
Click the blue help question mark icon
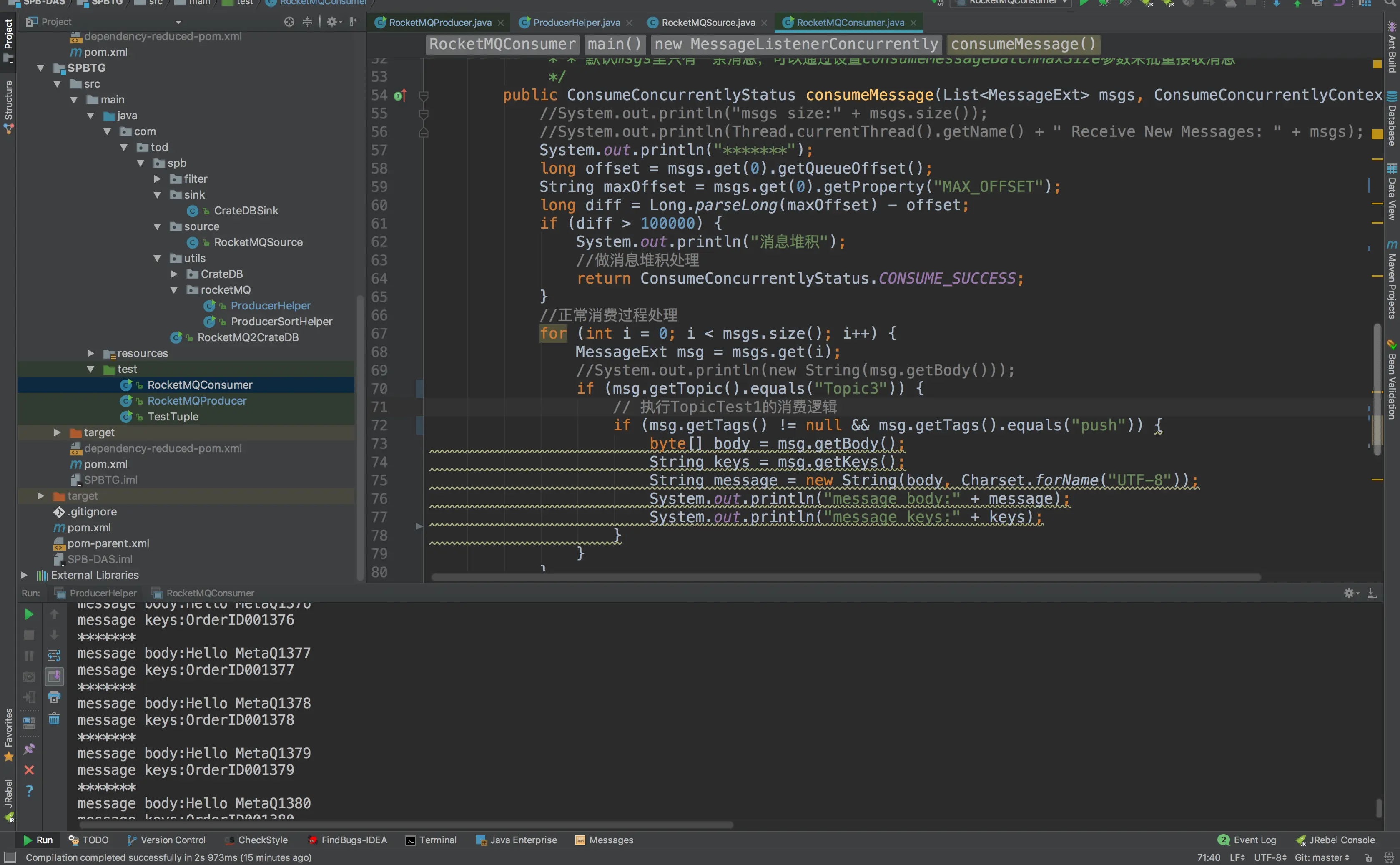point(29,791)
